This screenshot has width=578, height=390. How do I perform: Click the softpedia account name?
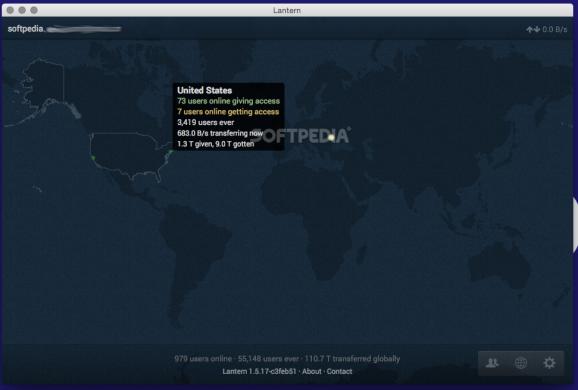pos(25,28)
